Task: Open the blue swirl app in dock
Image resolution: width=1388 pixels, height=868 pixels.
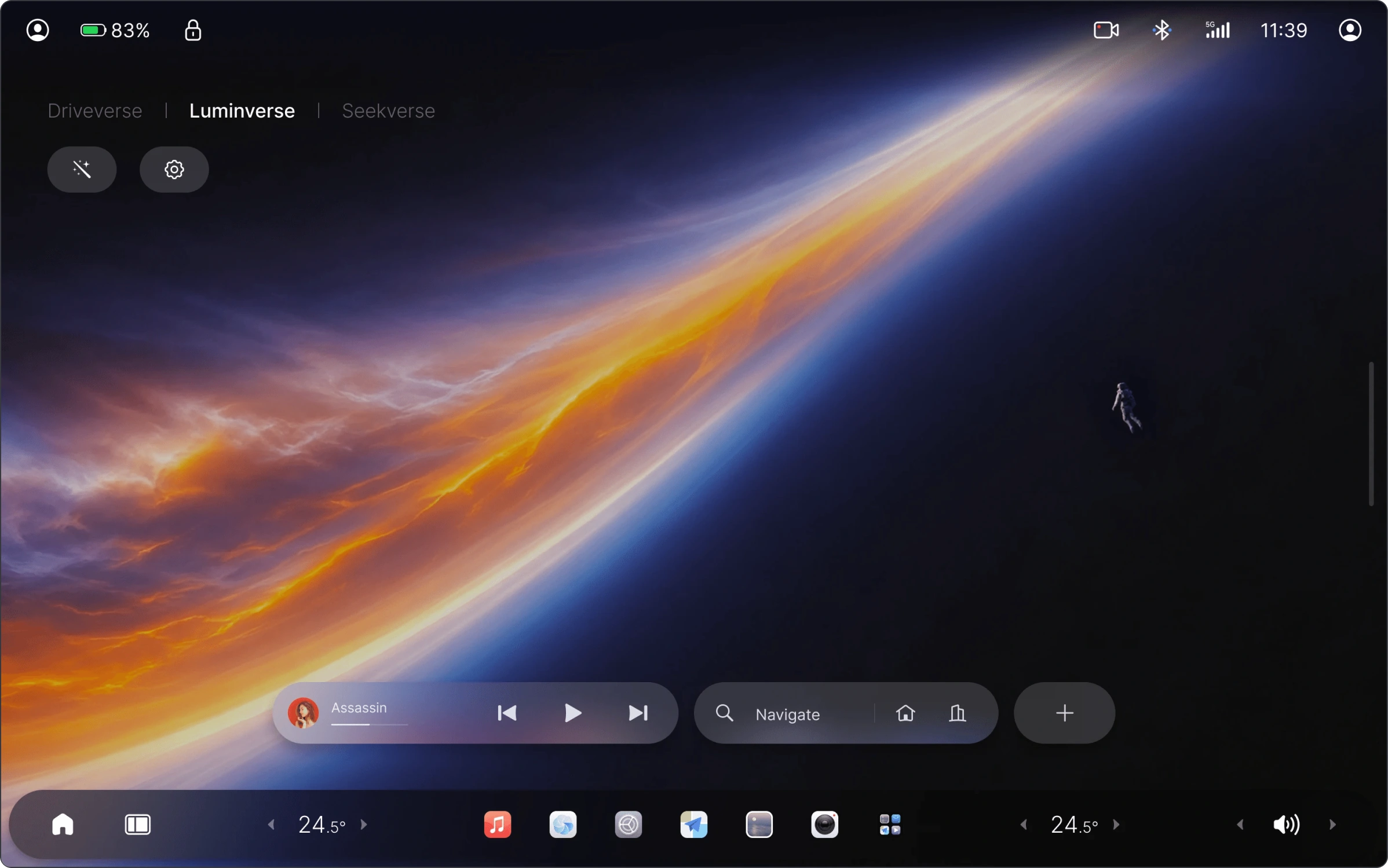Action: 562,824
